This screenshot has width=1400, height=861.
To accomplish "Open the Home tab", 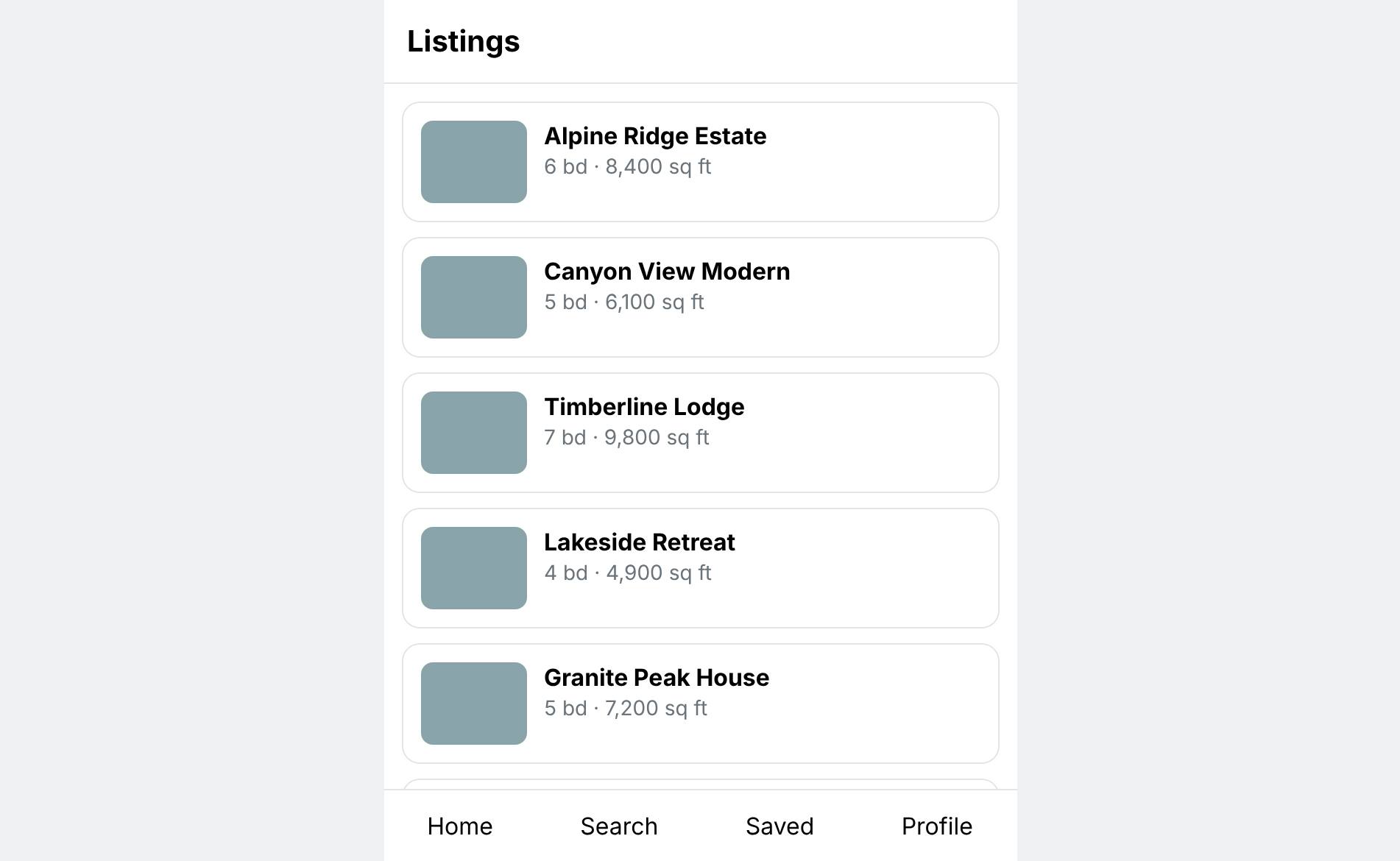I will [x=460, y=826].
